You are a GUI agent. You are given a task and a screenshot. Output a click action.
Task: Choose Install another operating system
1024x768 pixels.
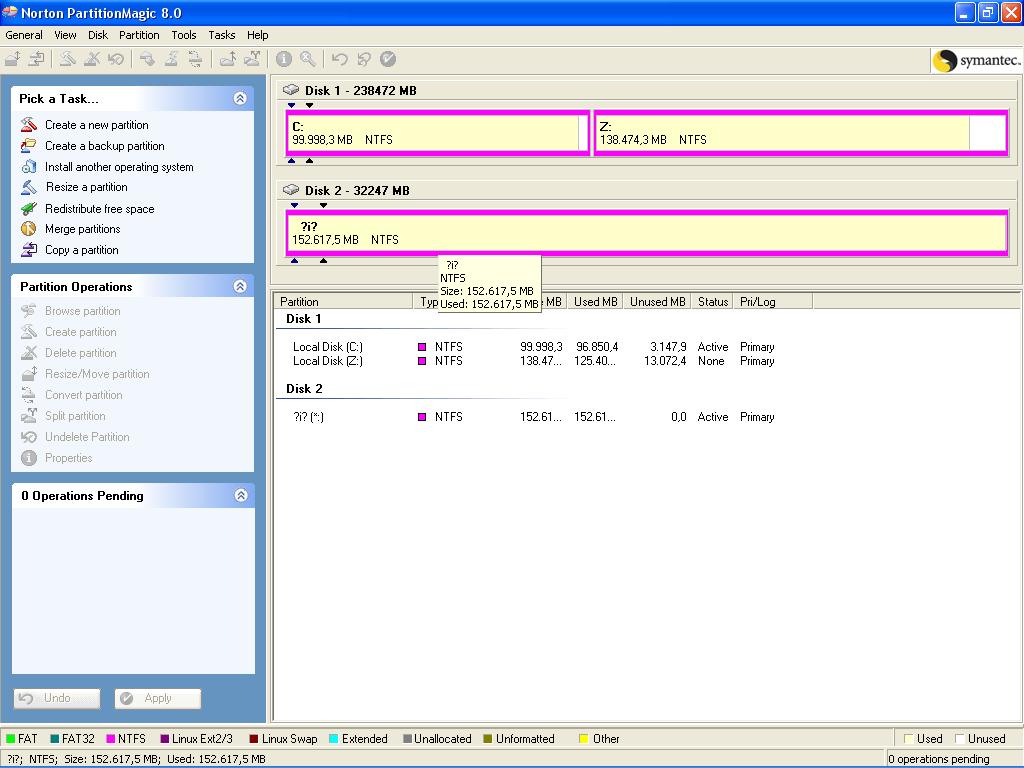(x=119, y=167)
